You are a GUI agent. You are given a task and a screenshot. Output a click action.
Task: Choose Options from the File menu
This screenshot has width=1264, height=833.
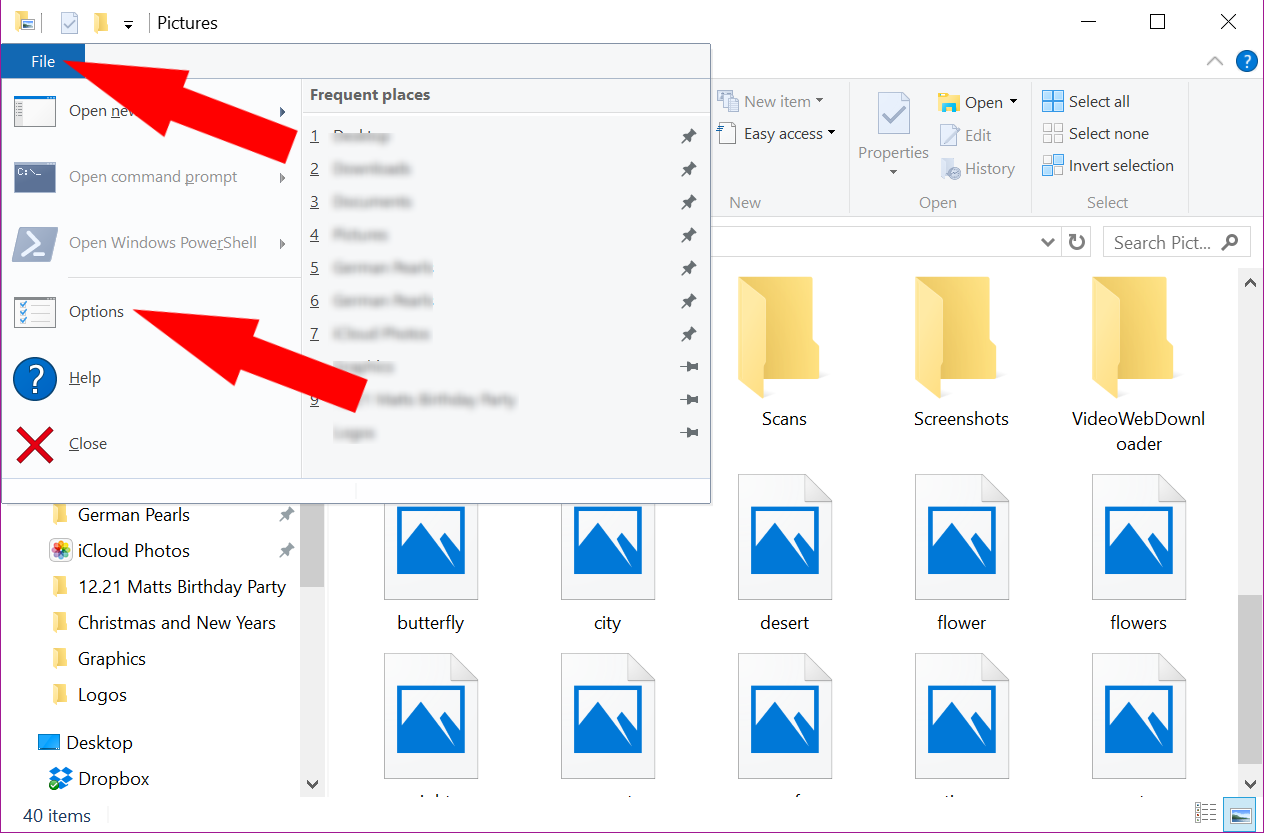click(96, 311)
